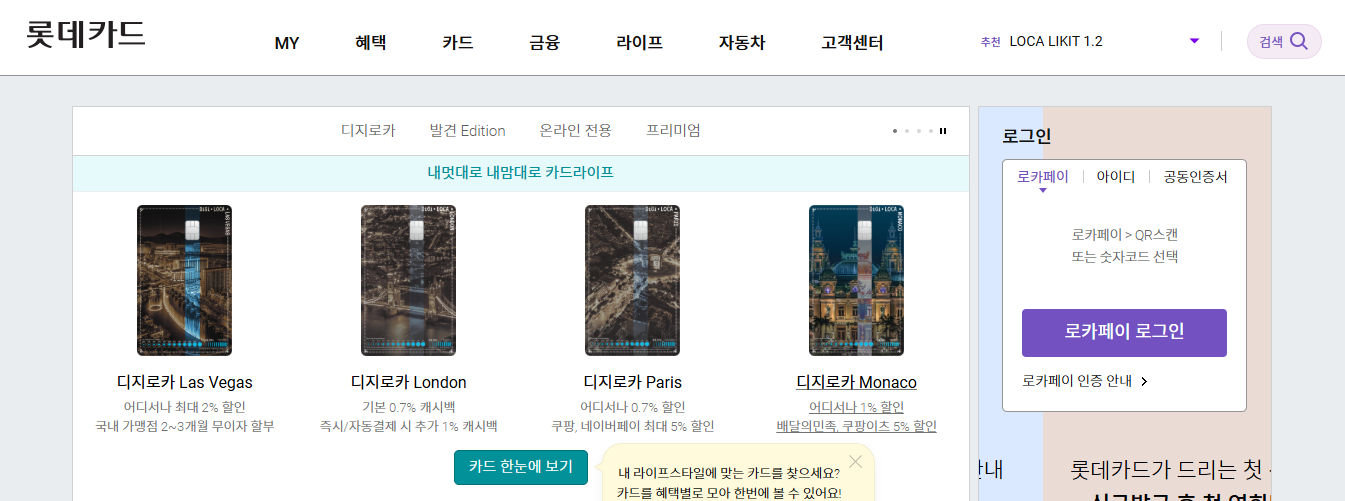This screenshot has height=501, width=1345.
Task: Go to fourth carousel dot
Action: pyautogui.click(x=931, y=131)
